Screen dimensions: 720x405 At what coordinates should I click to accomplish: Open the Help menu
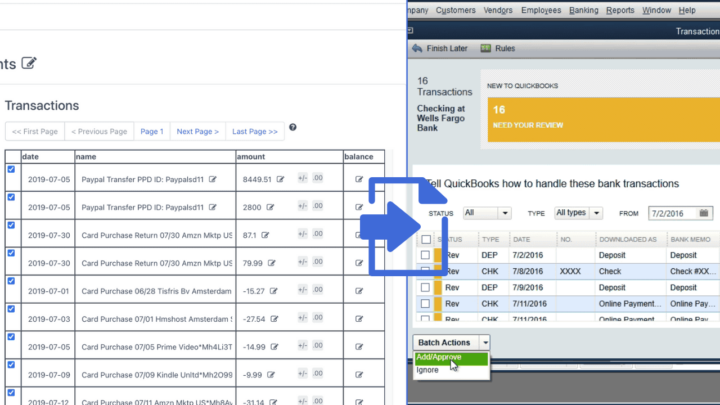coord(687,10)
